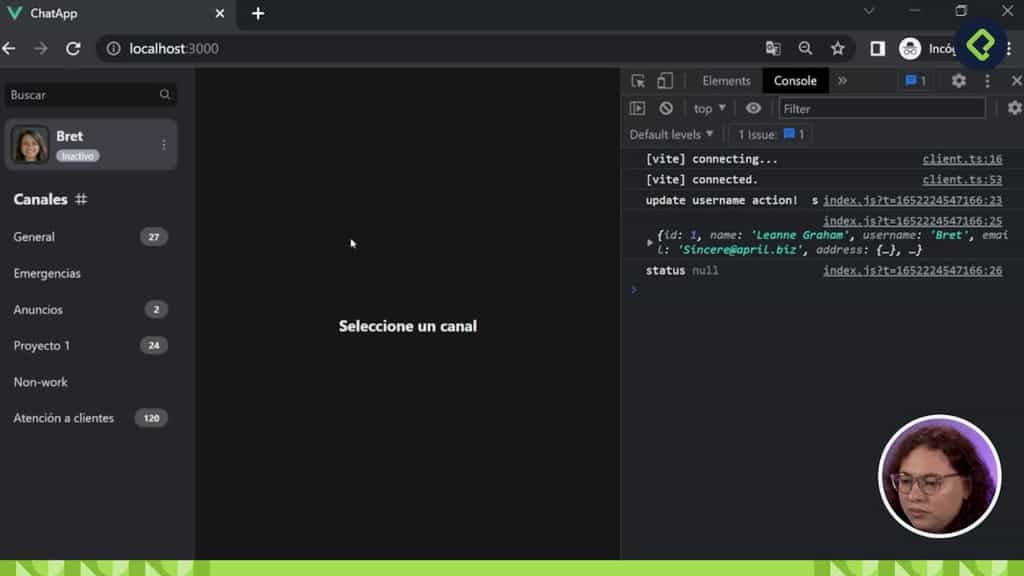This screenshot has width=1024, height=576.
Task: Click the magnifier icon in the Buscar field
Action: 163,94
